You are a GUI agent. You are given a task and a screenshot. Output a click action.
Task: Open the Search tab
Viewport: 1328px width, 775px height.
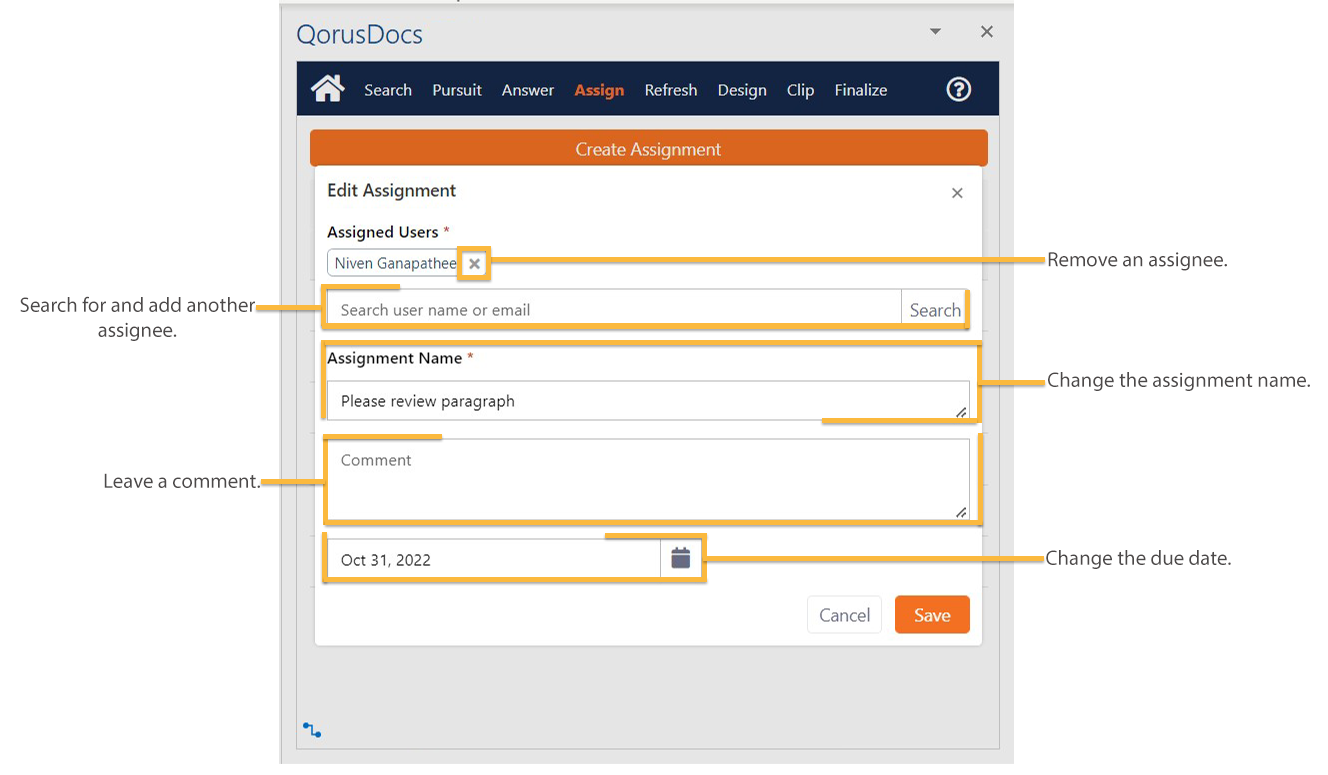coord(388,90)
